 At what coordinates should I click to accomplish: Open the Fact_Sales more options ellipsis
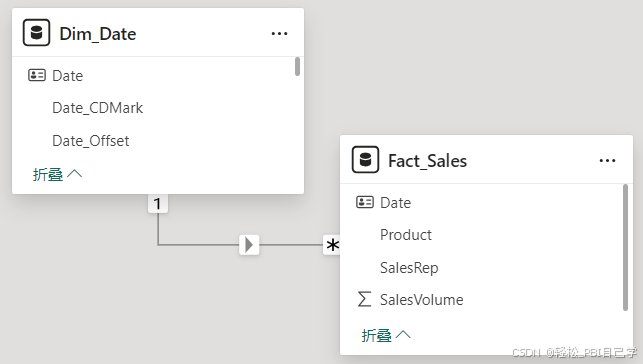coord(607,161)
